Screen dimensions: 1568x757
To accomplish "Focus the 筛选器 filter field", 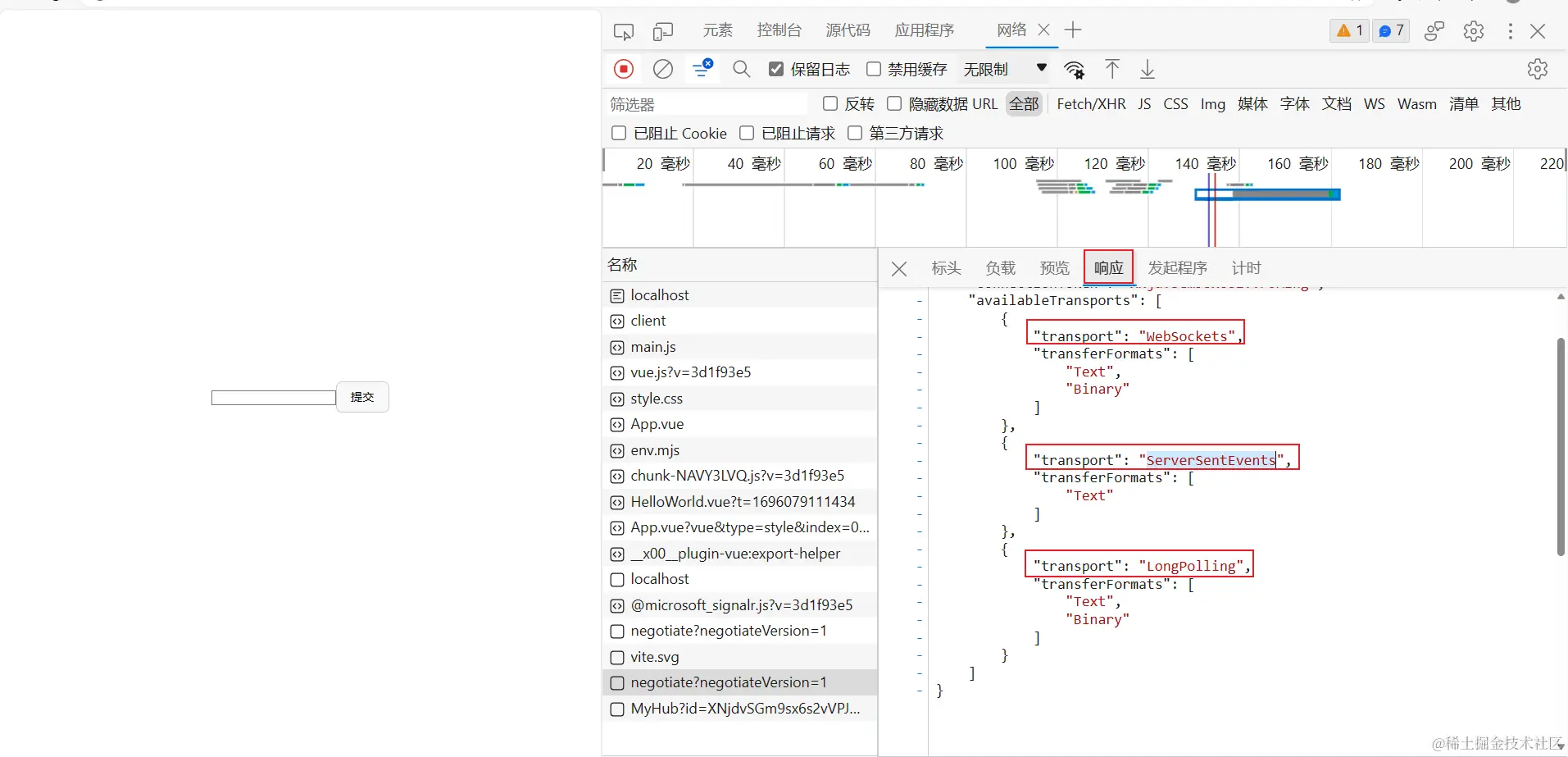I will tap(708, 104).
